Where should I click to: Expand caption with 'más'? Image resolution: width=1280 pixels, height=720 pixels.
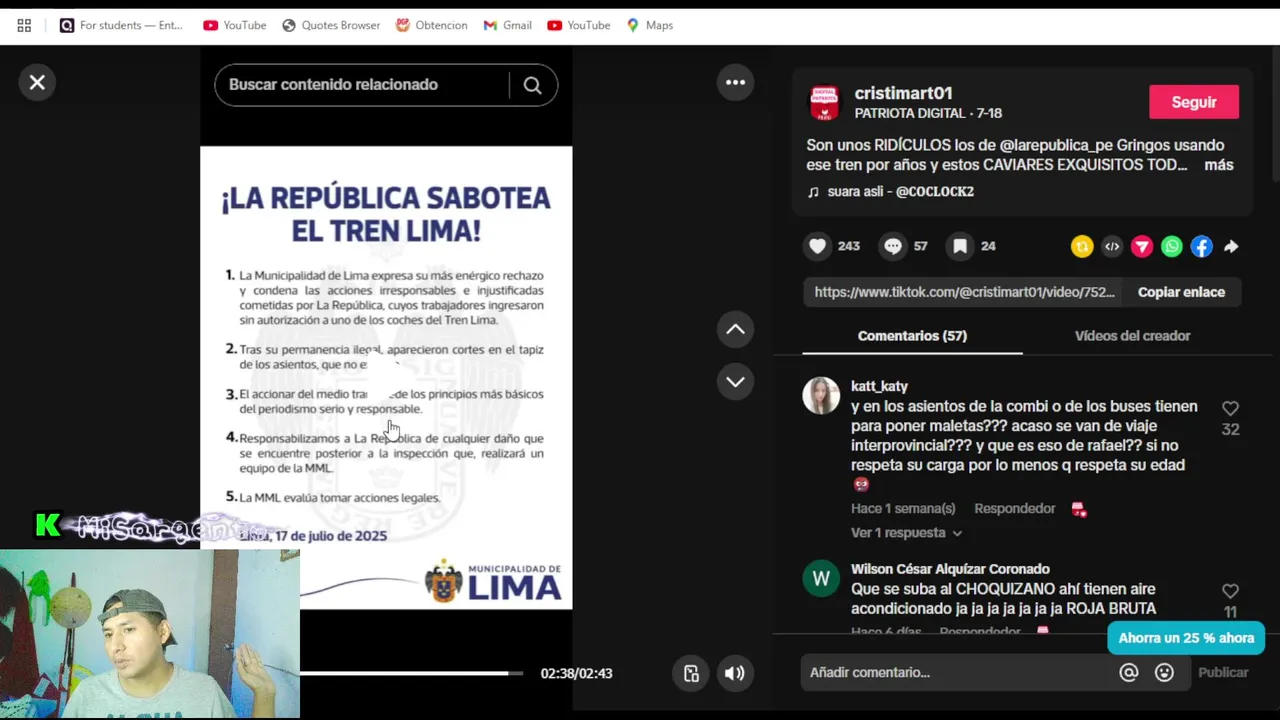coord(1218,165)
